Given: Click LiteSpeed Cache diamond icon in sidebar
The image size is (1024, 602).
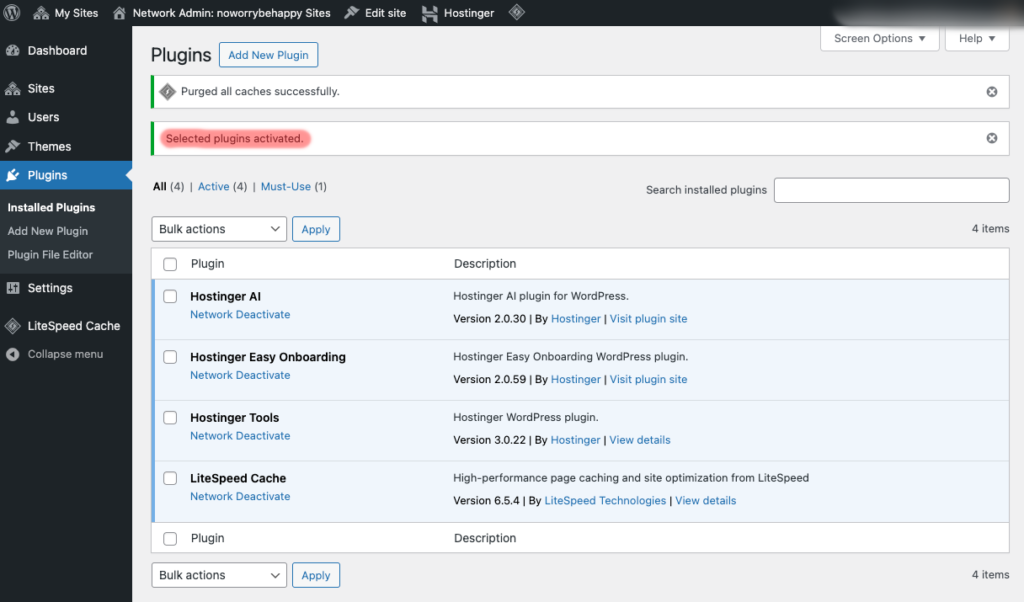Looking at the screenshot, I should pos(13,326).
